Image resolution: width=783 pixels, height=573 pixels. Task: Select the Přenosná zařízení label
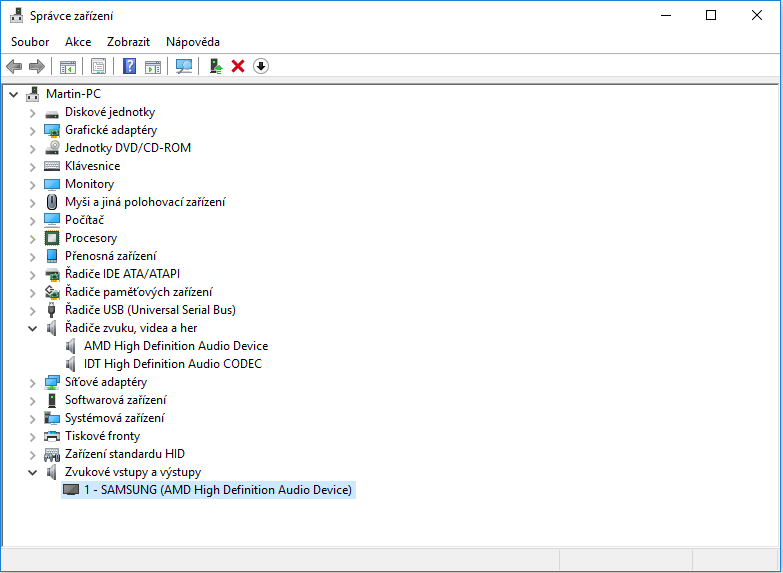pos(110,256)
